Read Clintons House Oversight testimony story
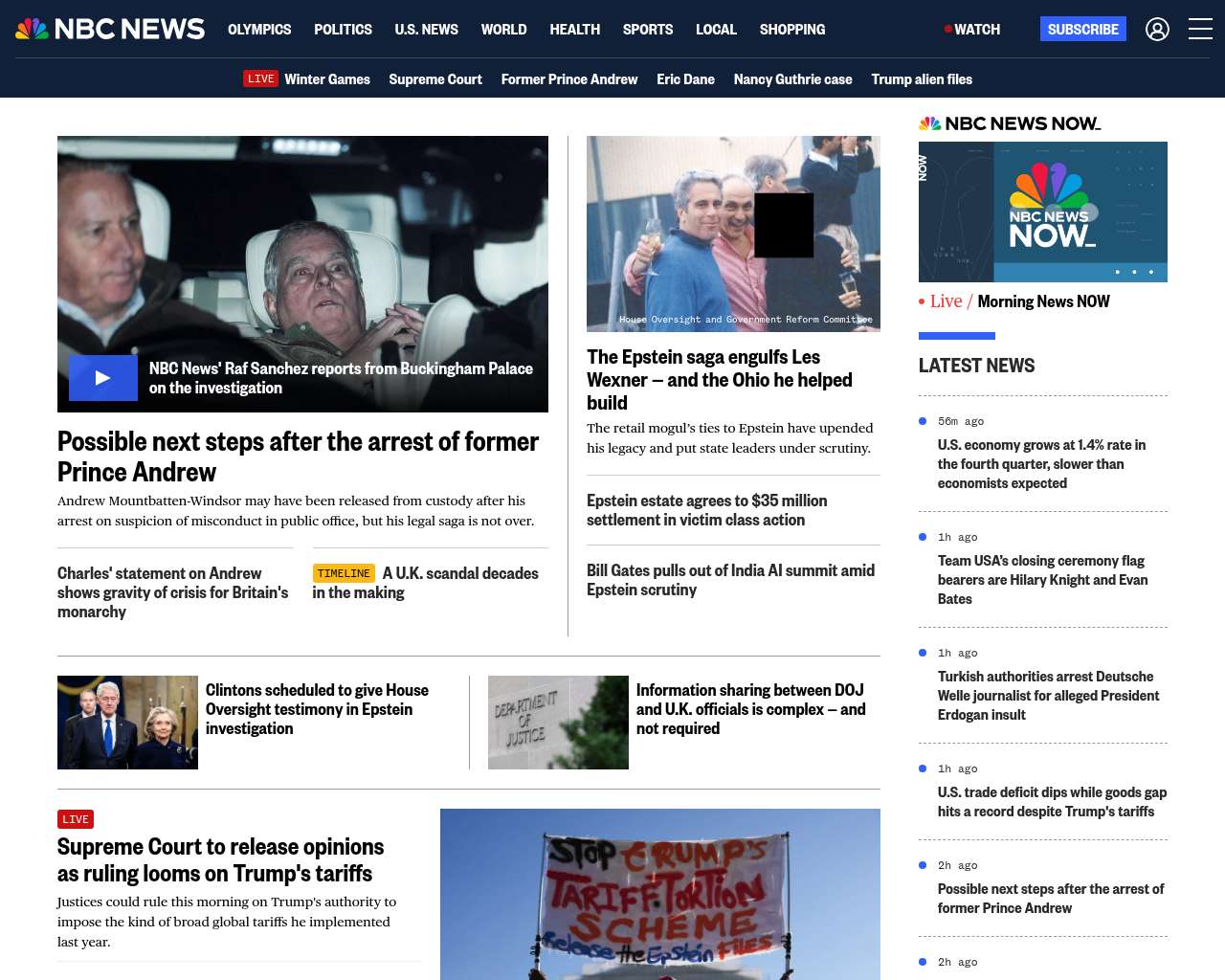The width and height of the screenshot is (1225, 980). pyautogui.click(x=317, y=709)
